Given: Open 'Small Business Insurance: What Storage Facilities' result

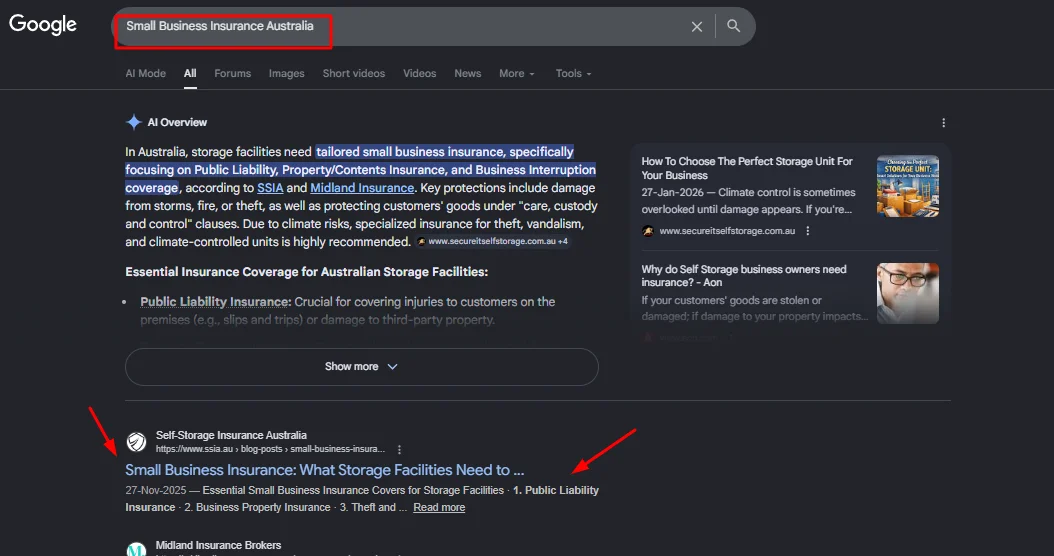Looking at the screenshot, I should pos(324,470).
